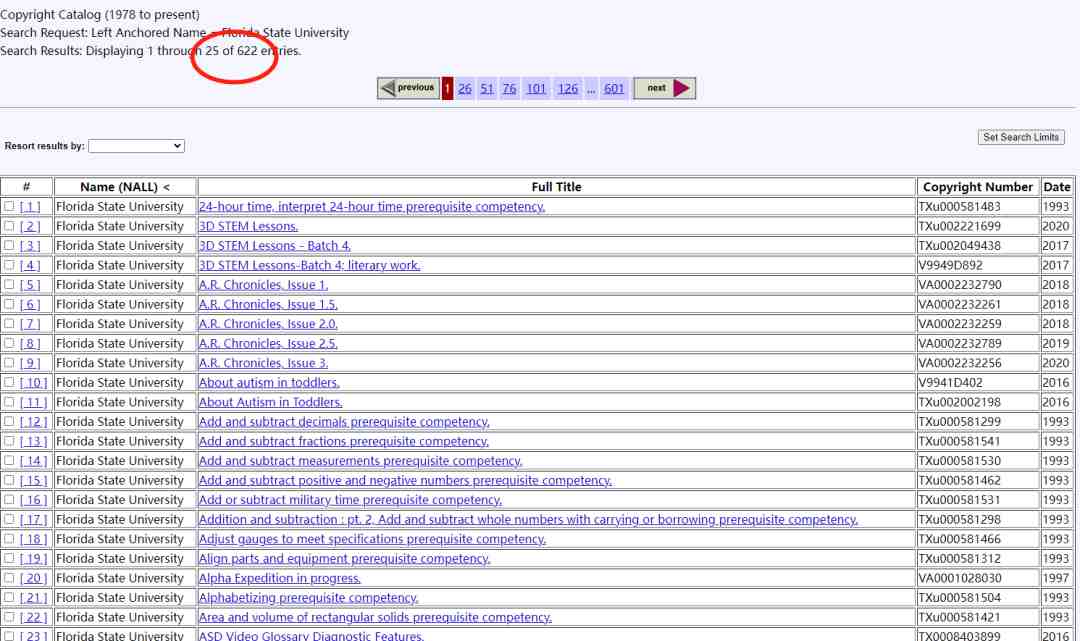Click the Date column header
Image resolution: width=1080 pixels, height=641 pixels.
pyautogui.click(x=1057, y=187)
